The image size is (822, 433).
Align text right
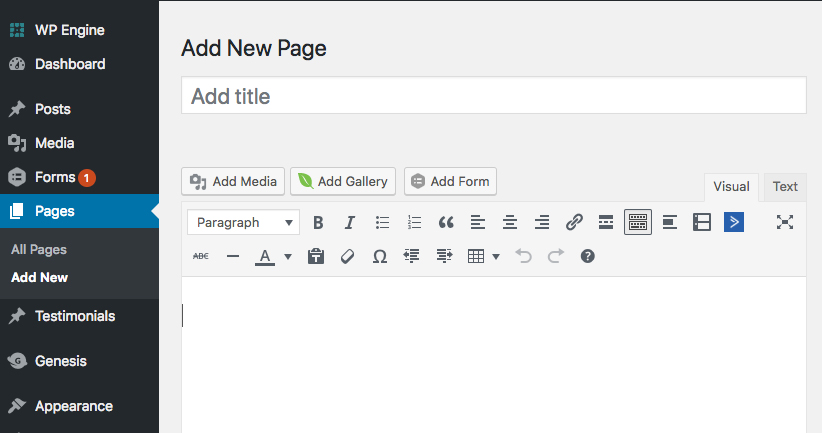pos(542,223)
